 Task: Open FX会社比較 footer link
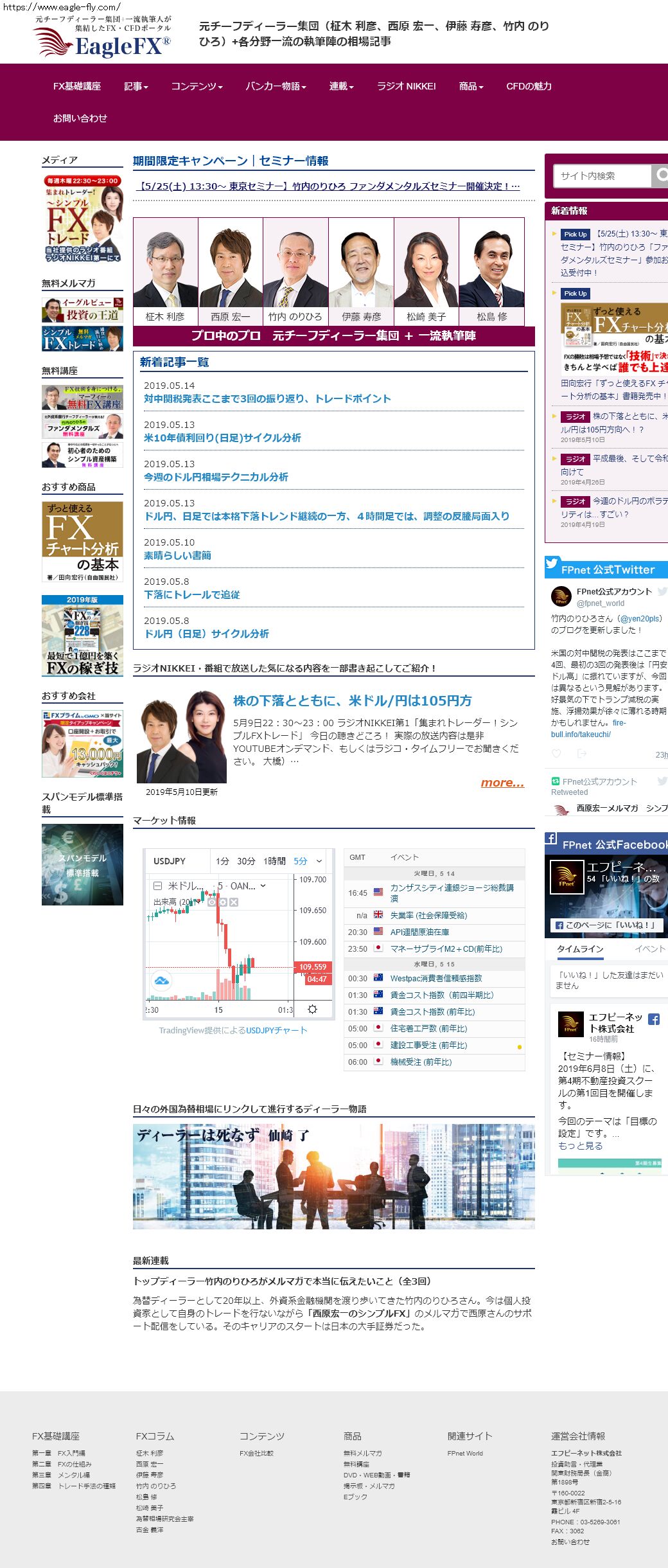point(256,1453)
